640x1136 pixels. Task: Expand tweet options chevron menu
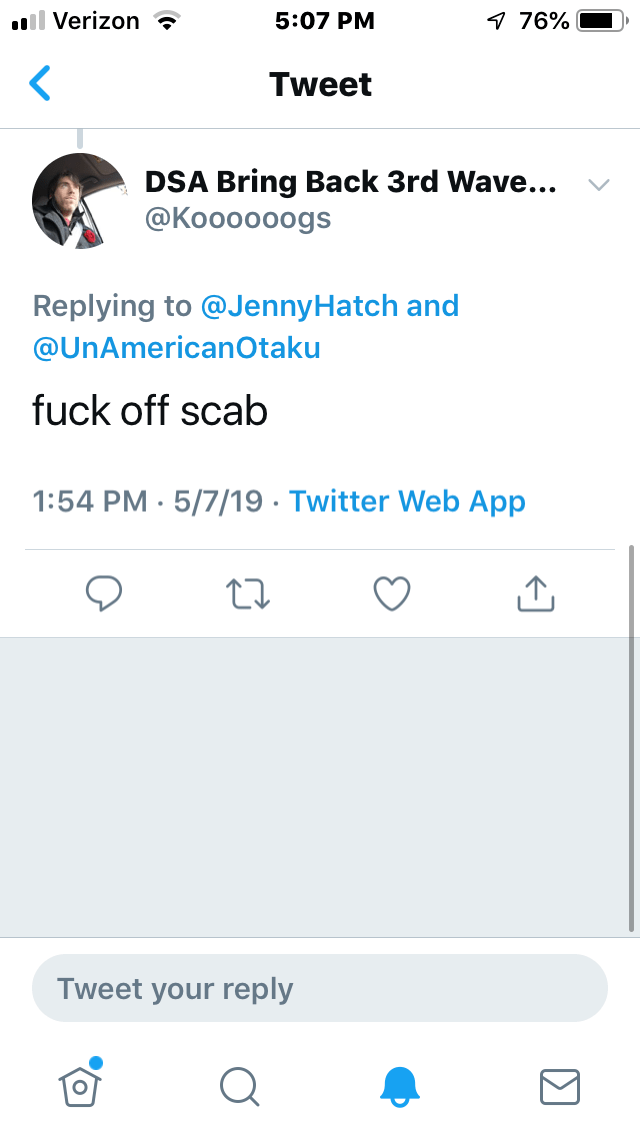599,185
